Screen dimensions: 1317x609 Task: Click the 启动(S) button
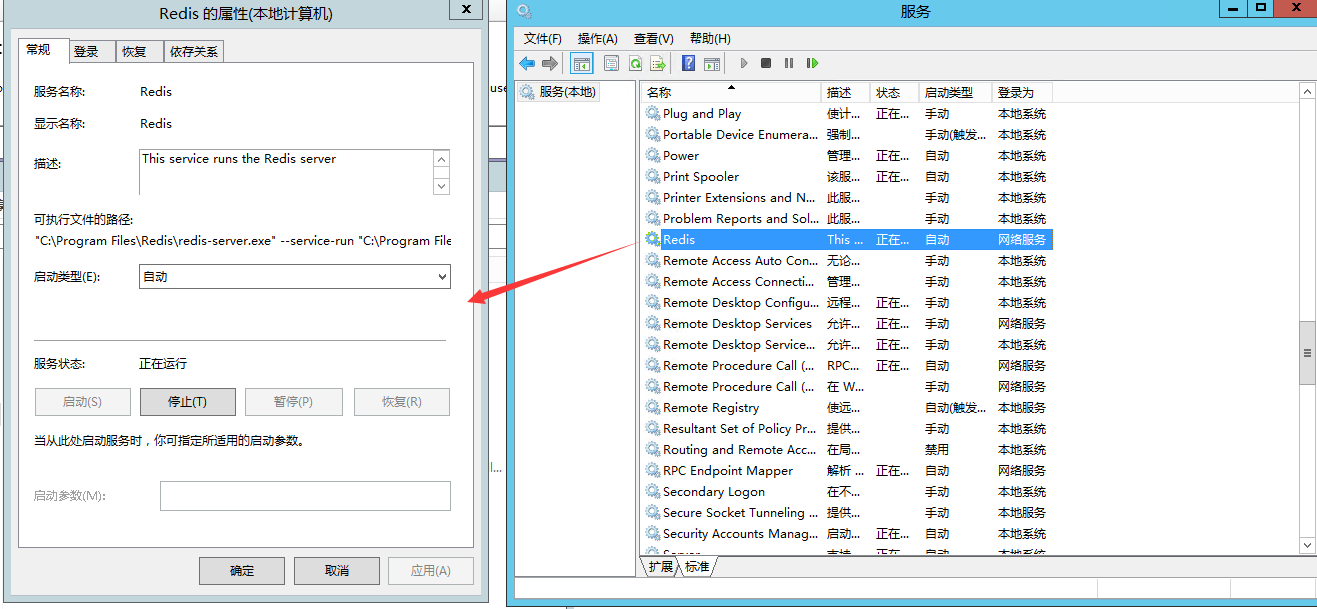click(x=83, y=402)
